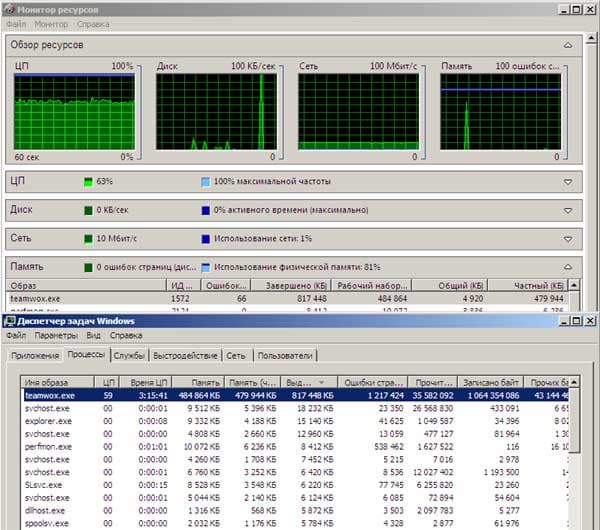Switch to Службы tab
Screen dimensions: 600x530
129,356
